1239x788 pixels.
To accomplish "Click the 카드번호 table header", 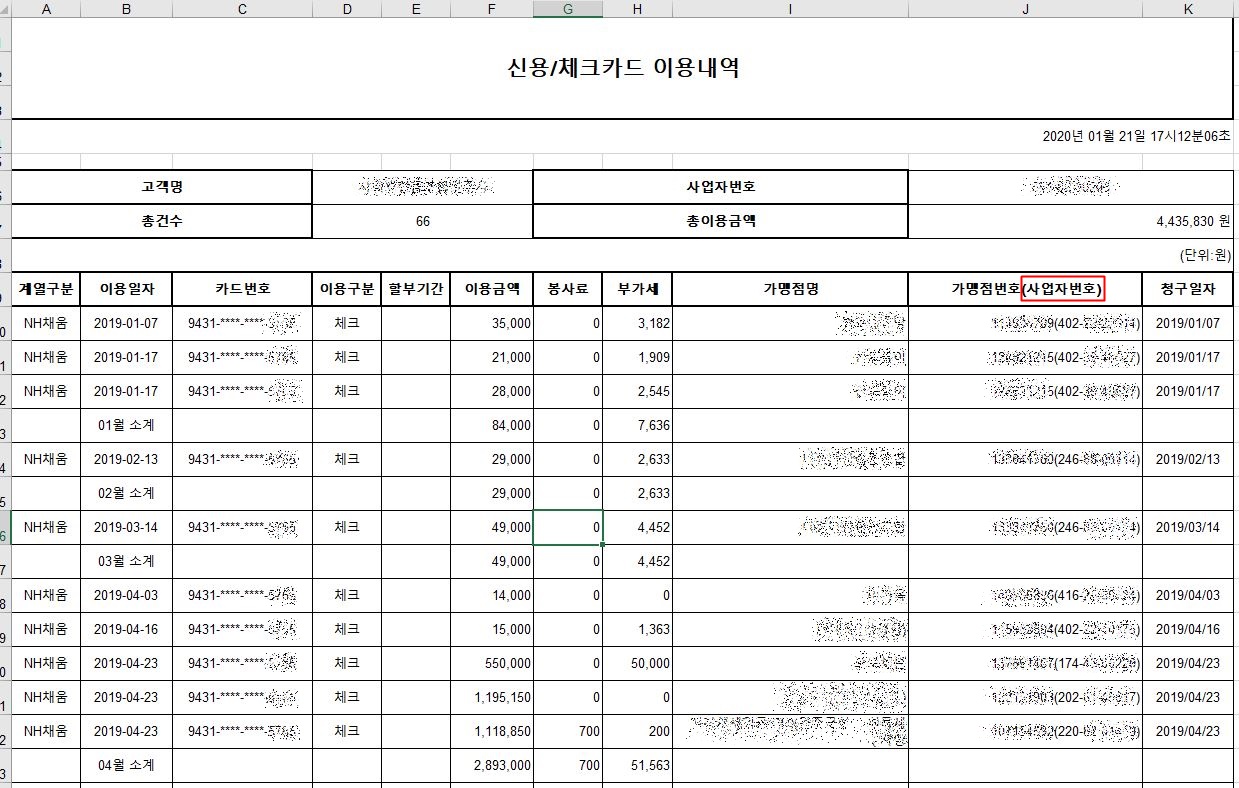I will 242,289.
